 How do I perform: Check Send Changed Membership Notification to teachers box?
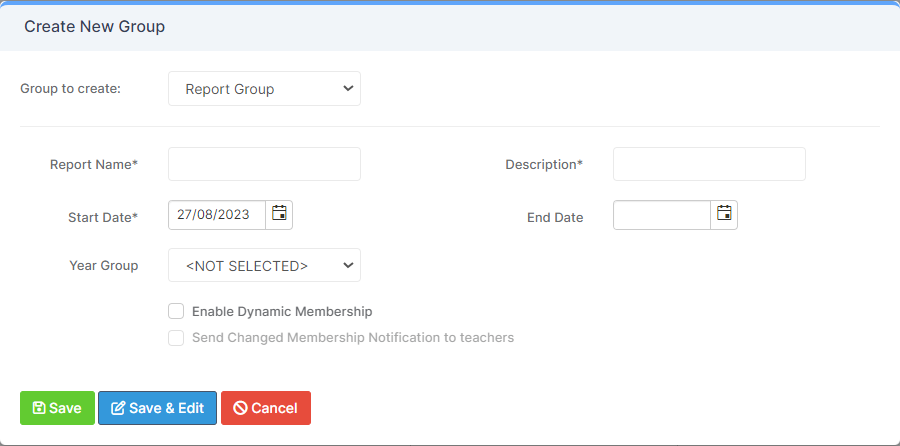[x=176, y=338]
